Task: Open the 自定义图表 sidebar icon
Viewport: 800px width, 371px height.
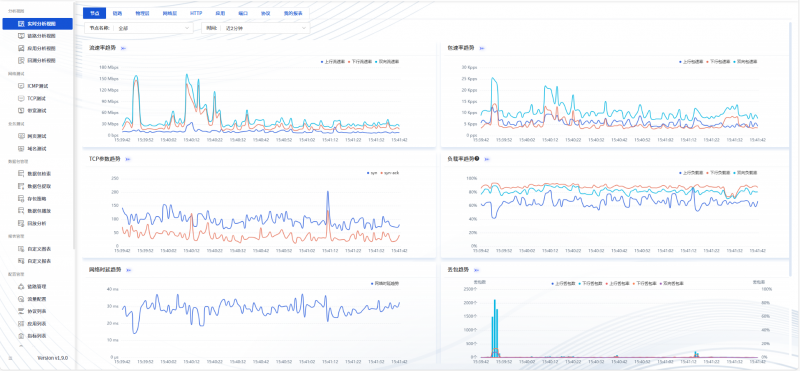Action: click(x=21, y=249)
